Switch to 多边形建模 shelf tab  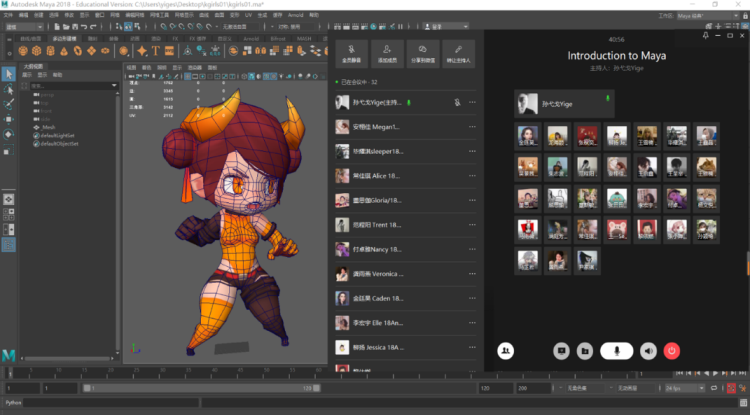pyautogui.click(x=65, y=38)
